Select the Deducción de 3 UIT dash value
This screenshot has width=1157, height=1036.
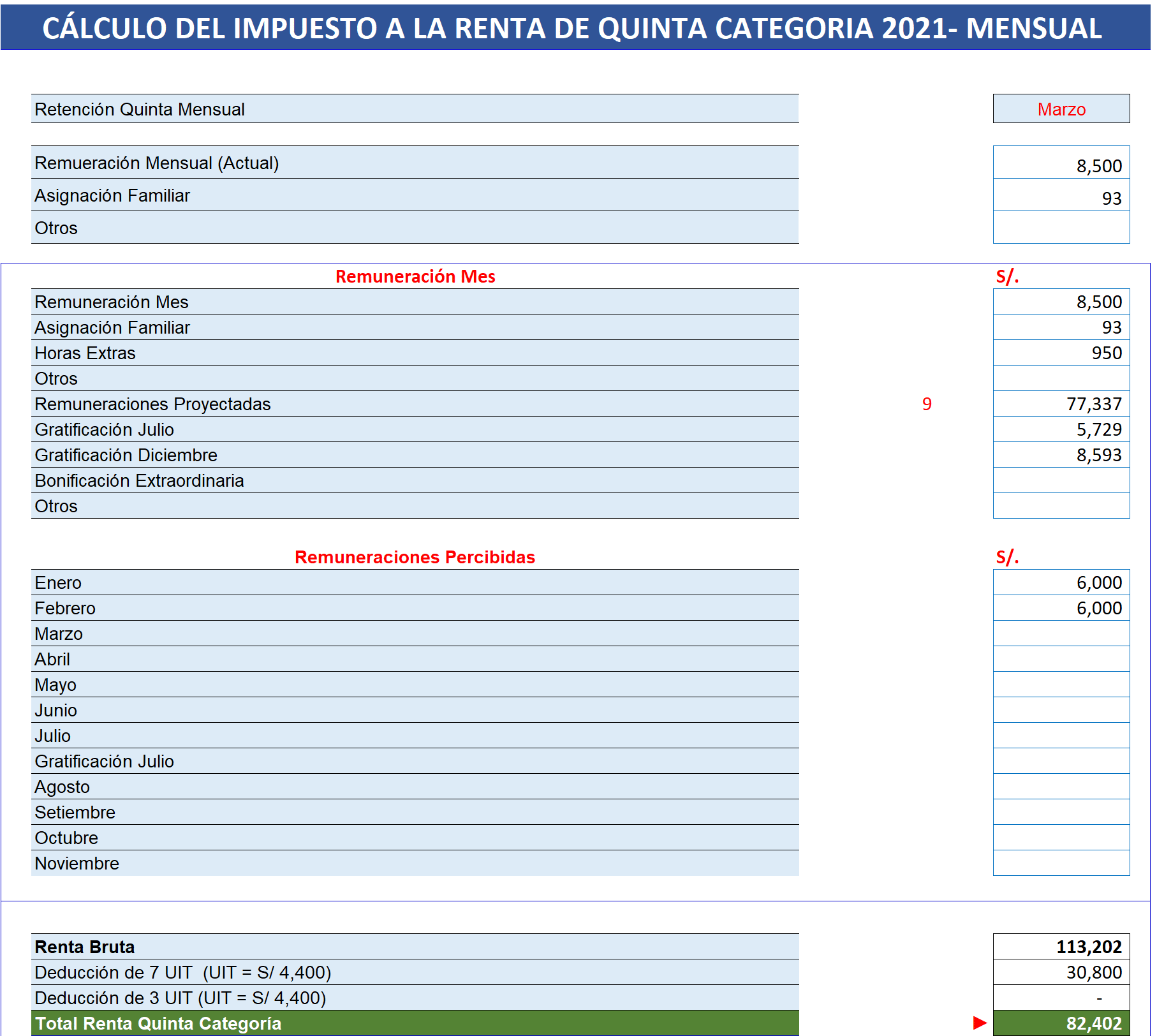pyautogui.click(x=1061, y=998)
